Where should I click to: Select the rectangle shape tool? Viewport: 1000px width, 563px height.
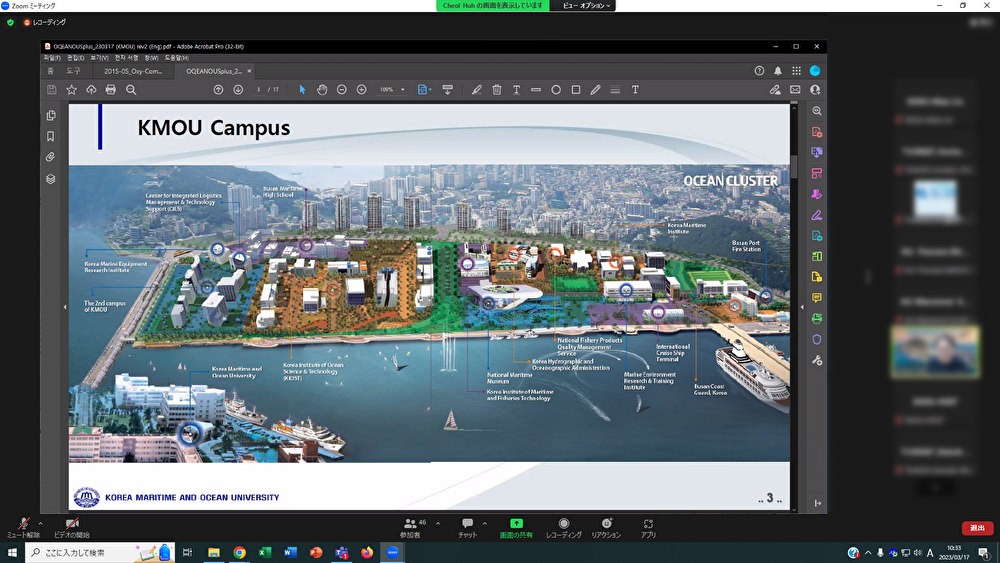(x=575, y=90)
